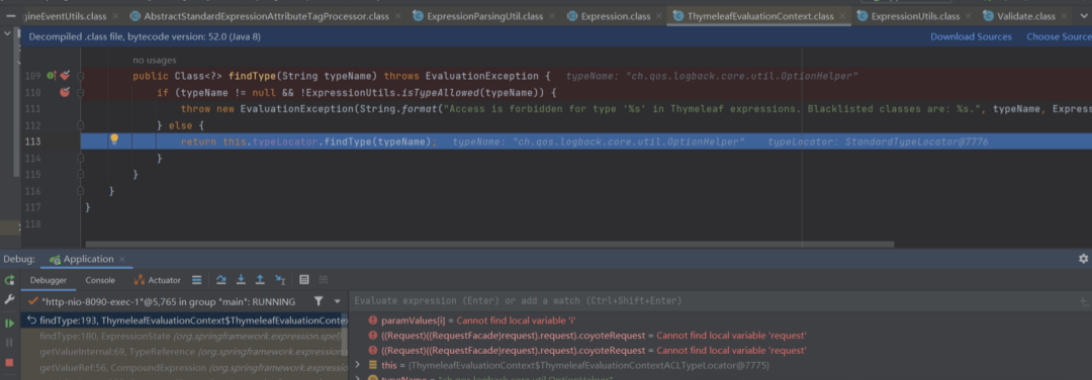Open the thread selector dropdown arrow
This screenshot has width=1092, height=380.
(x=337, y=301)
